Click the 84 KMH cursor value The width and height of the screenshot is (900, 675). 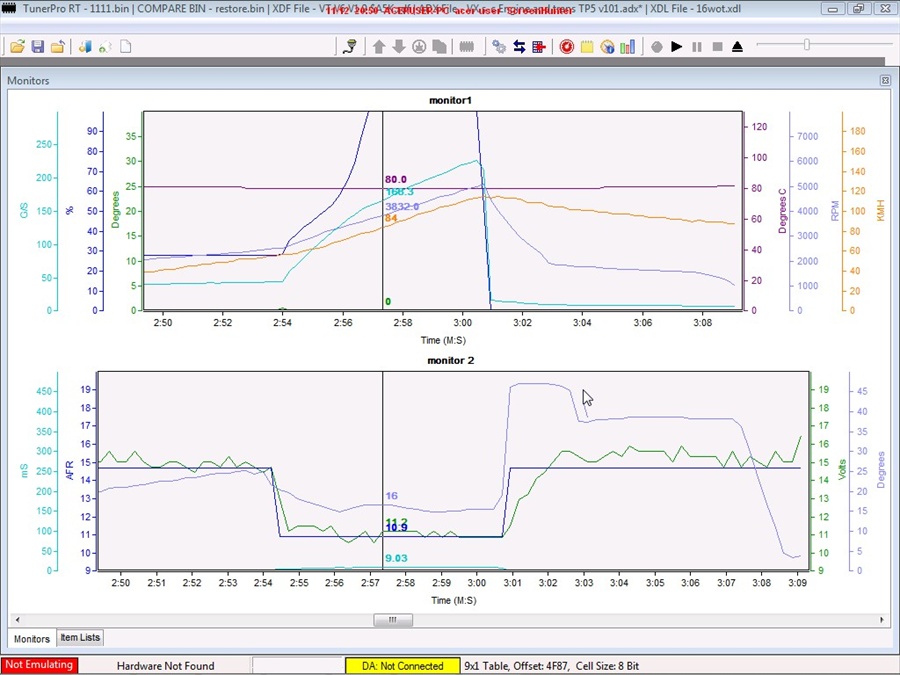coord(391,218)
